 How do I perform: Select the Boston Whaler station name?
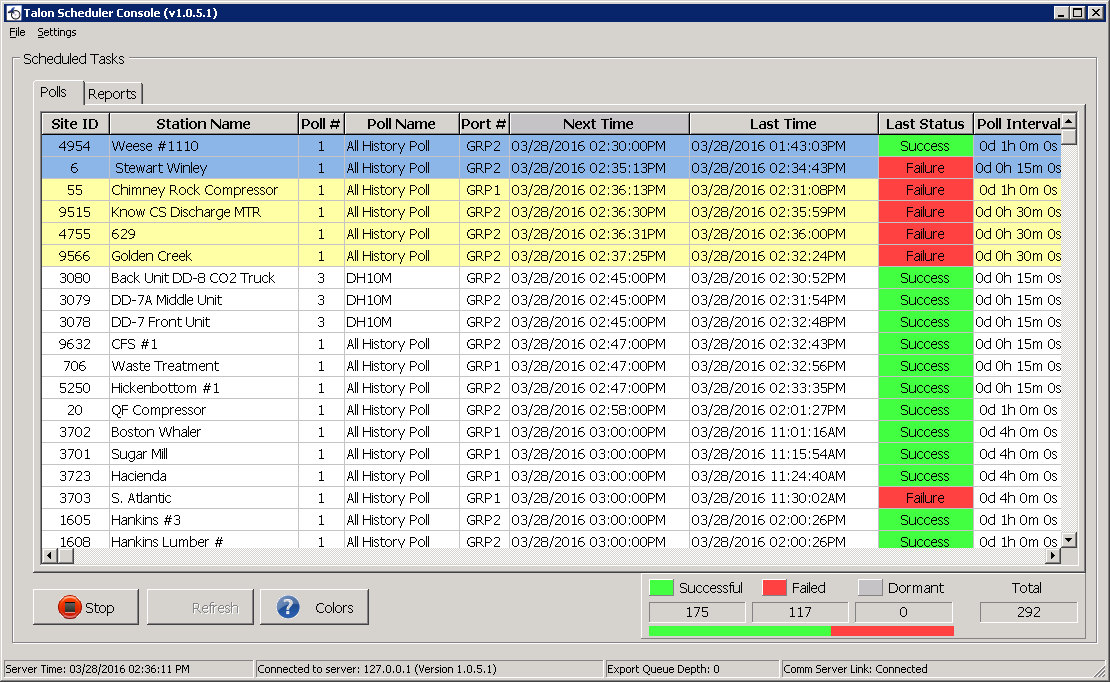[x=156, y=432]
